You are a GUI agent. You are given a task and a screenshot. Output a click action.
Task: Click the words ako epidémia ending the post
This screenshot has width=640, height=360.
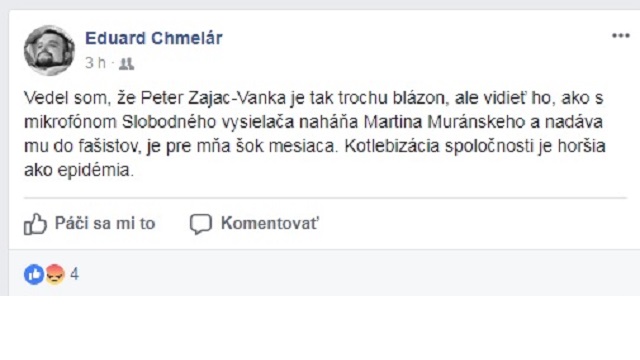(x=79, y=171)
